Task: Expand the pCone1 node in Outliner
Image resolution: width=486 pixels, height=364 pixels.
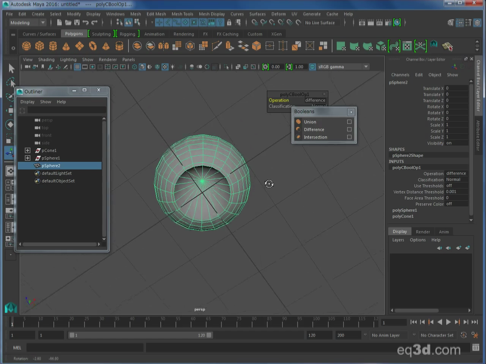Action: tap(28, 150)
